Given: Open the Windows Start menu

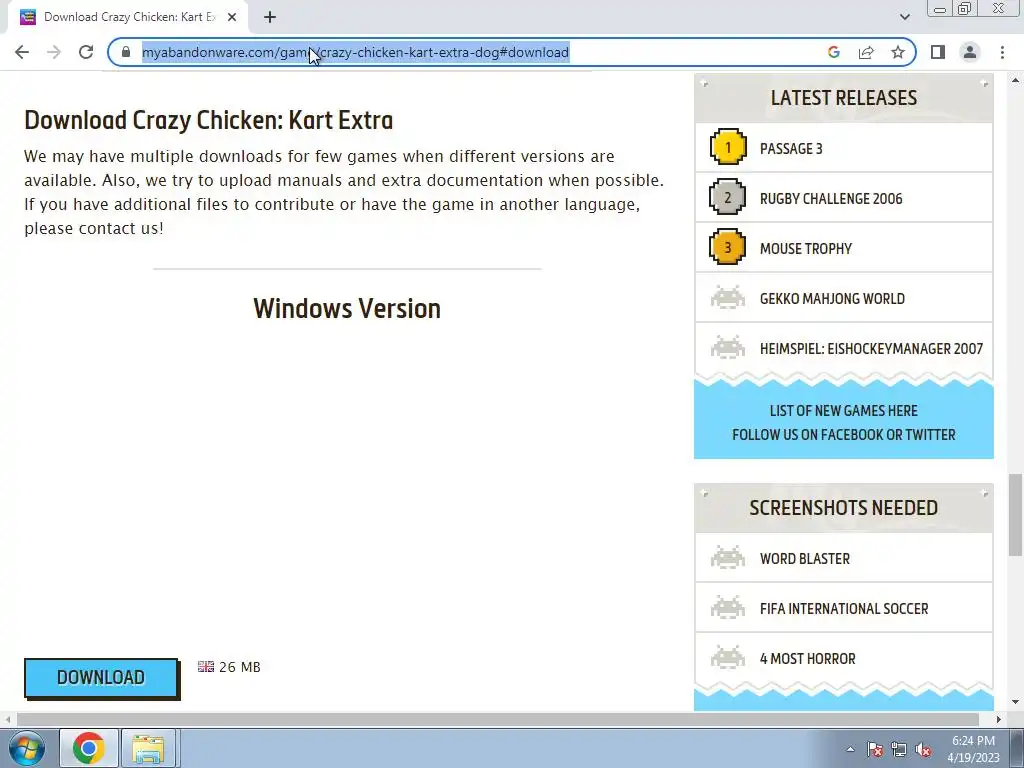Looking at the screenshot, I should (x=26, y=748).
